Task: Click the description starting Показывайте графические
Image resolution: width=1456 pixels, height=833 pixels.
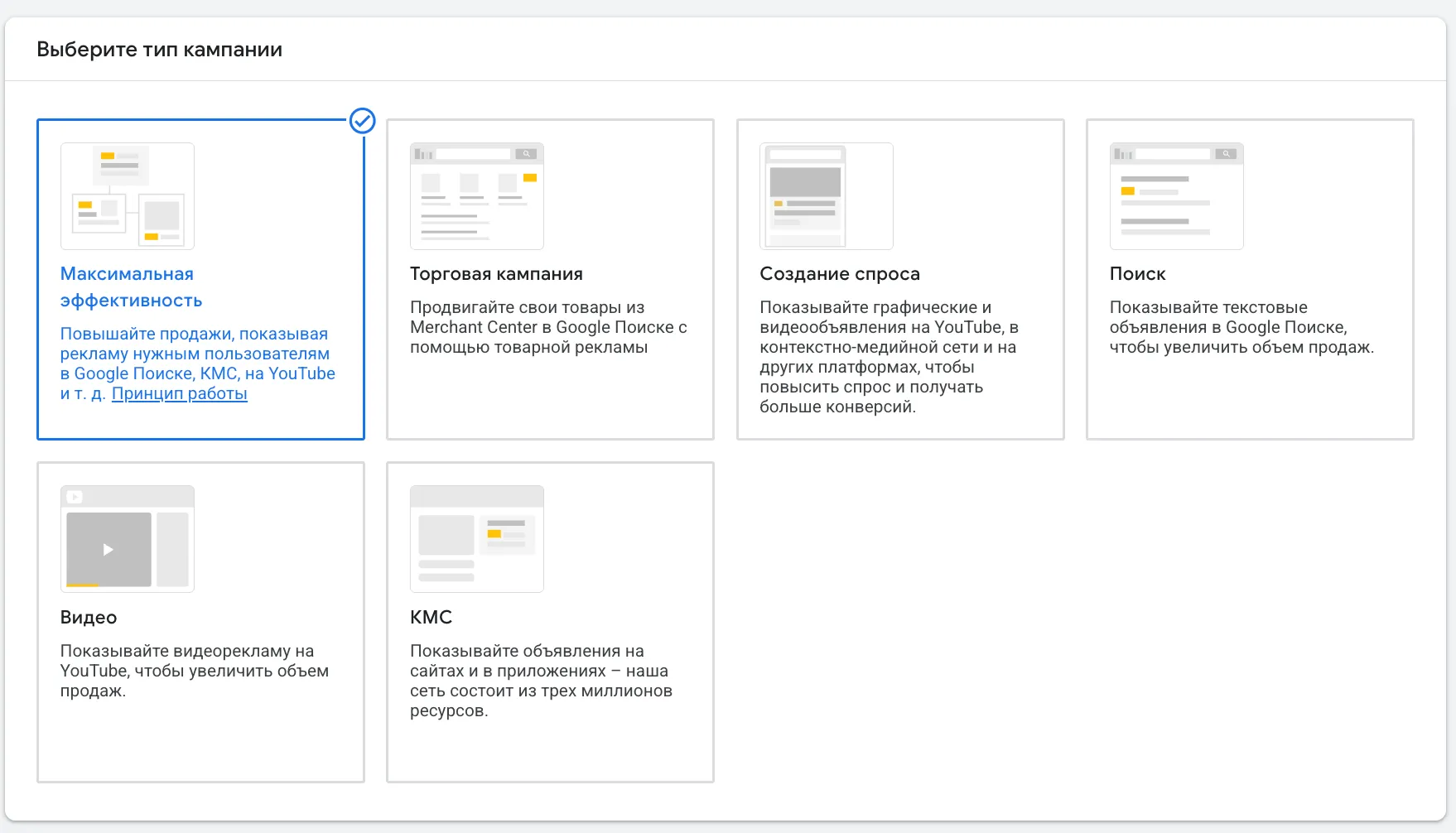Action: 889,357
